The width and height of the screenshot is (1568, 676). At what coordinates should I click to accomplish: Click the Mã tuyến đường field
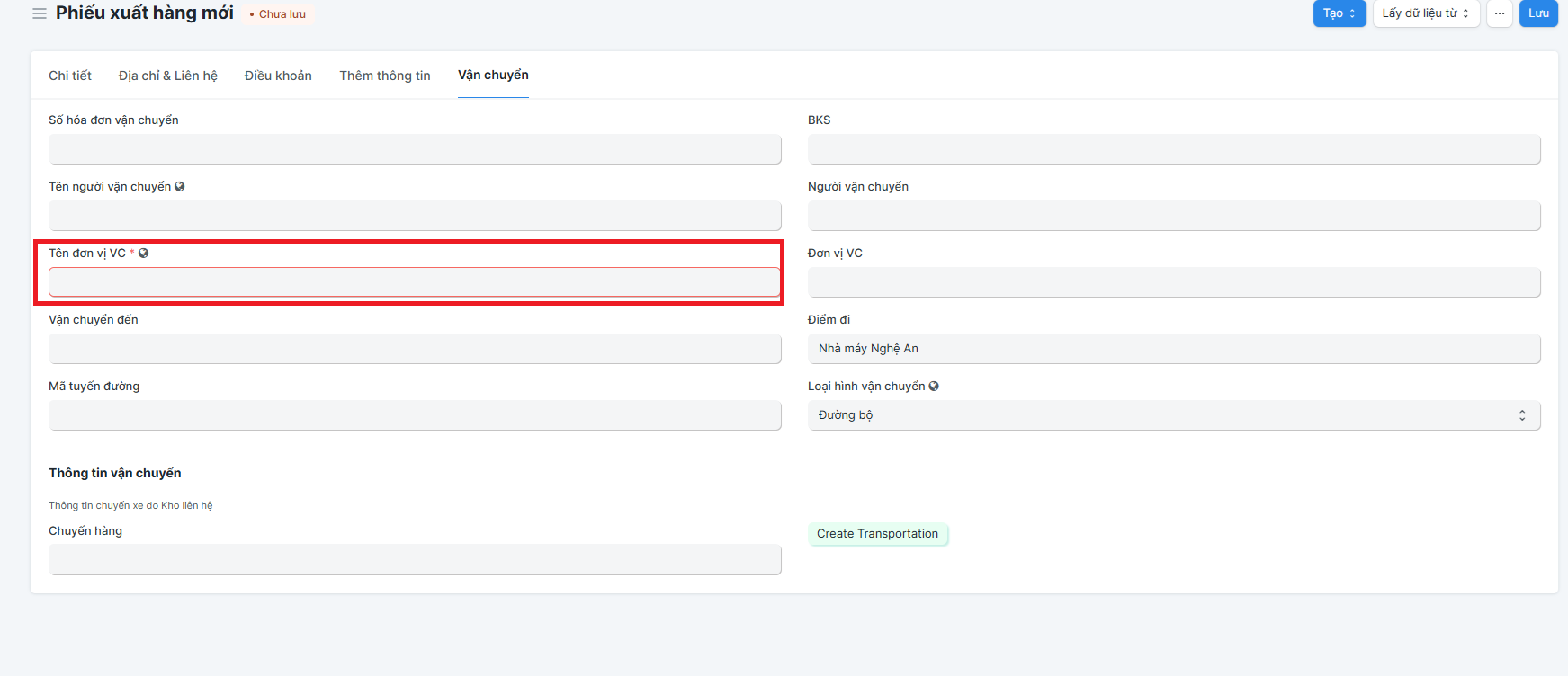pyautogui.click(x=415, y=415)
